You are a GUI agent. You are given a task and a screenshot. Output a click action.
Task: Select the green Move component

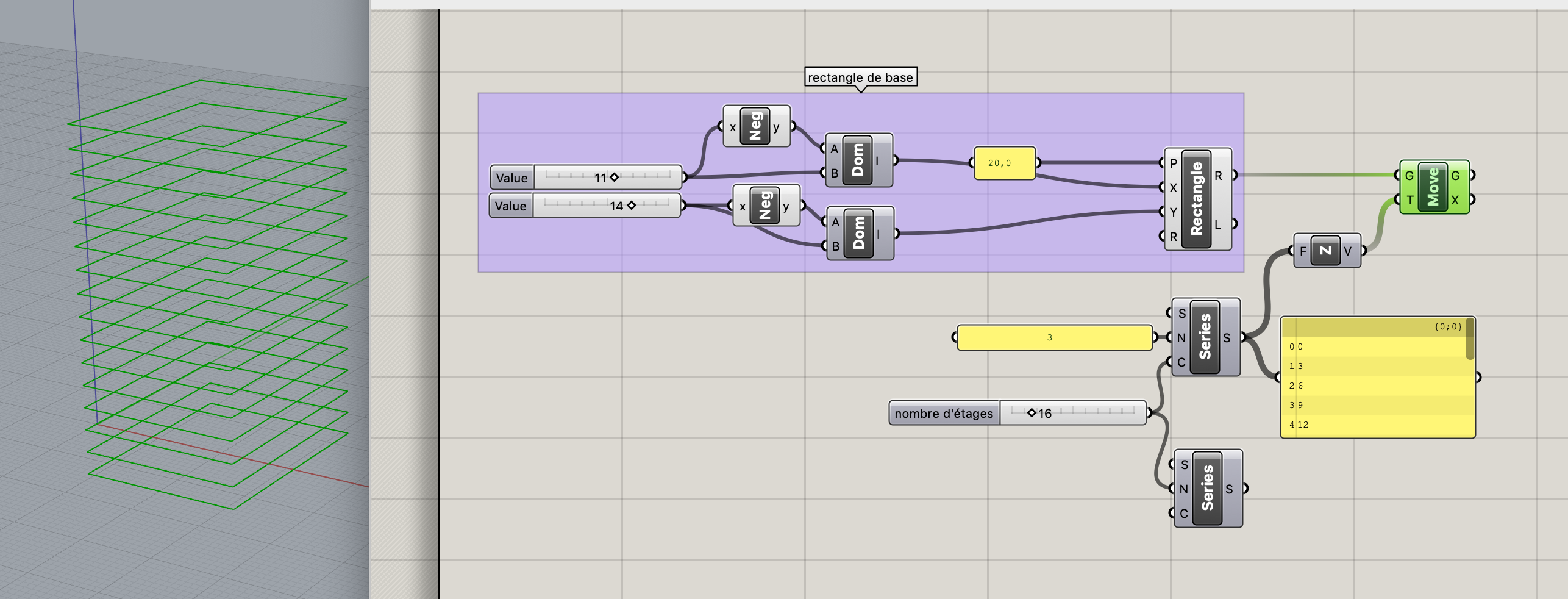click(1432, 187)
